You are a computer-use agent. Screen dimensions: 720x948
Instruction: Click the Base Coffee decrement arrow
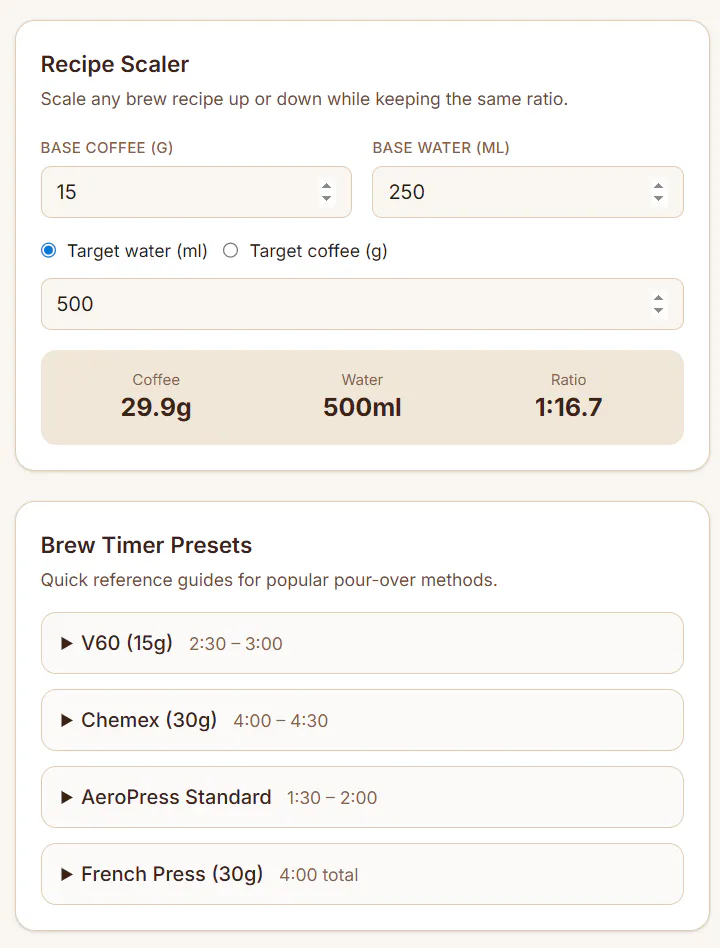pos(326,198)
